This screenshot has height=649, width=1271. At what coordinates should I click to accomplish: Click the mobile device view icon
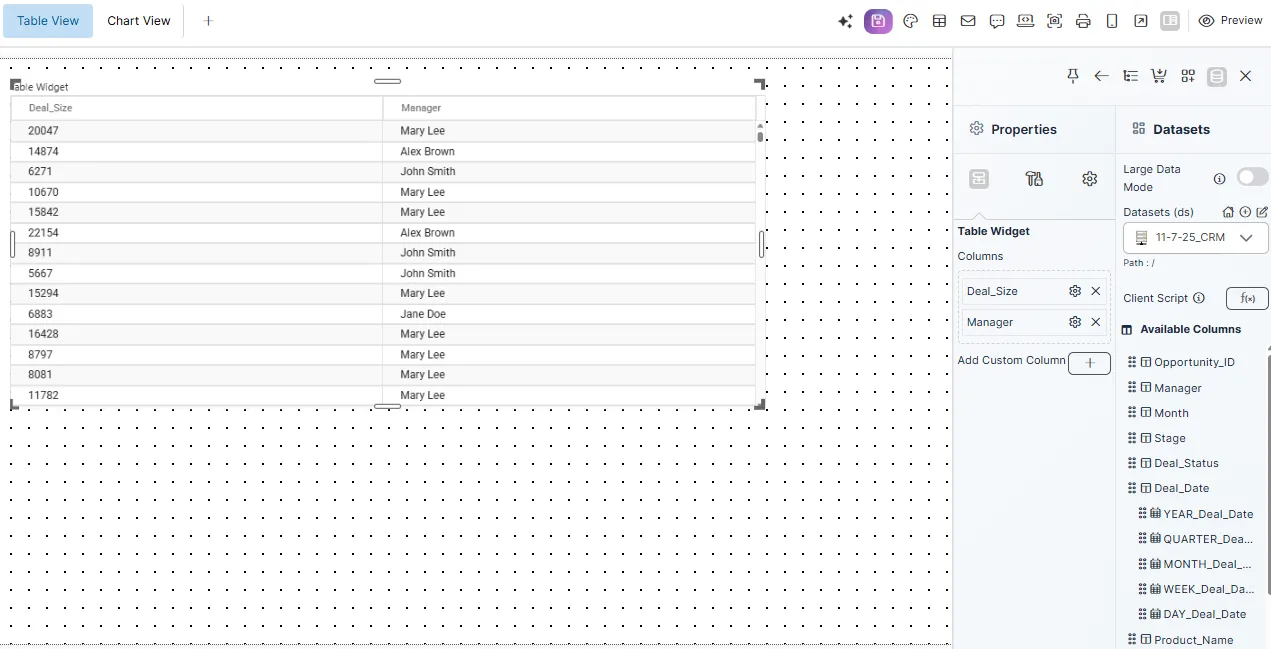1112,21
